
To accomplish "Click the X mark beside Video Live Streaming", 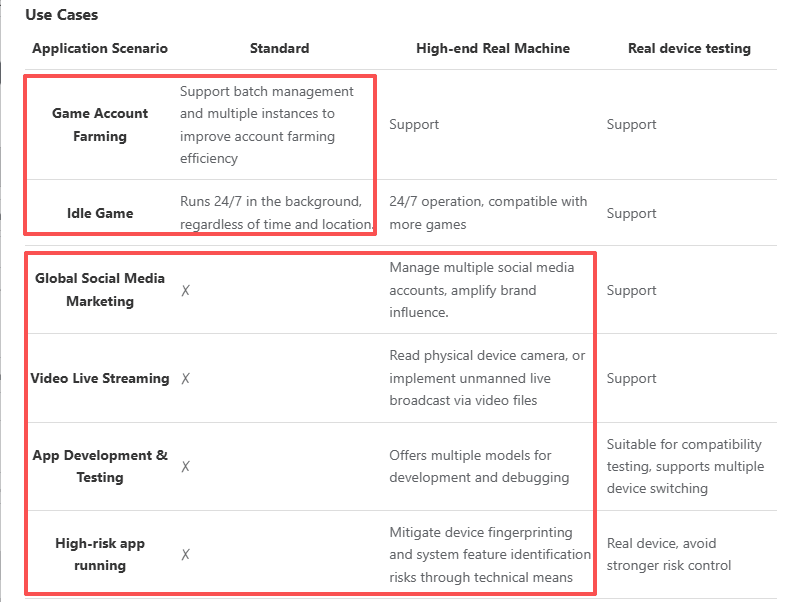I will (x=186, y=379).
